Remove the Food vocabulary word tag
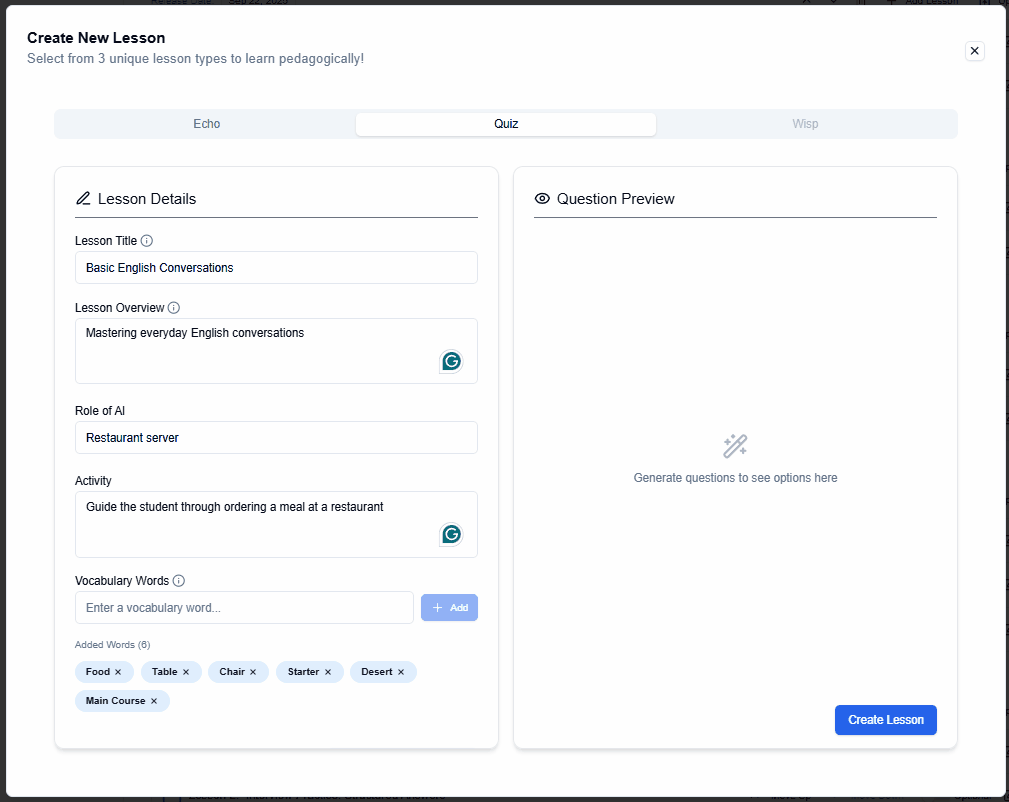This screenshot has height=802, width=1009. [x=118, y=672]
